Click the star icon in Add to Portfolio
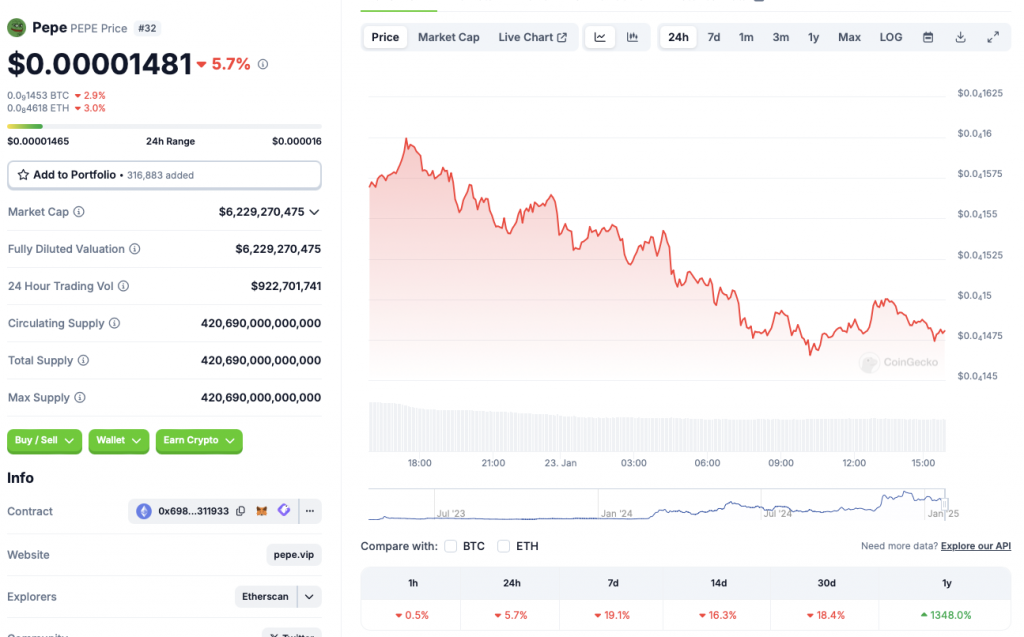1024x637 pixels. click(x=22, y=174)
